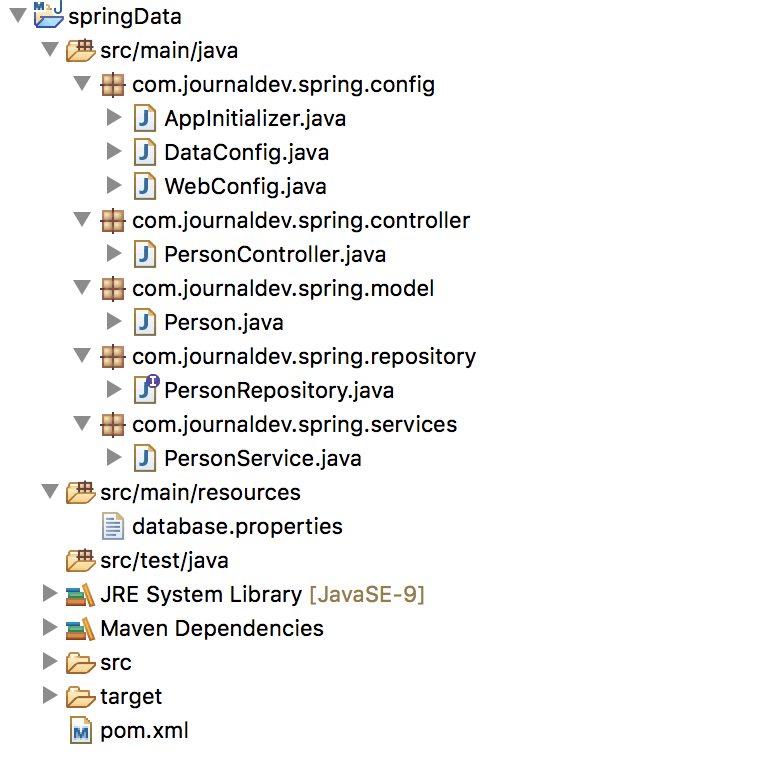Click the Maven Dependencies library icon

(x=80, y=628)
